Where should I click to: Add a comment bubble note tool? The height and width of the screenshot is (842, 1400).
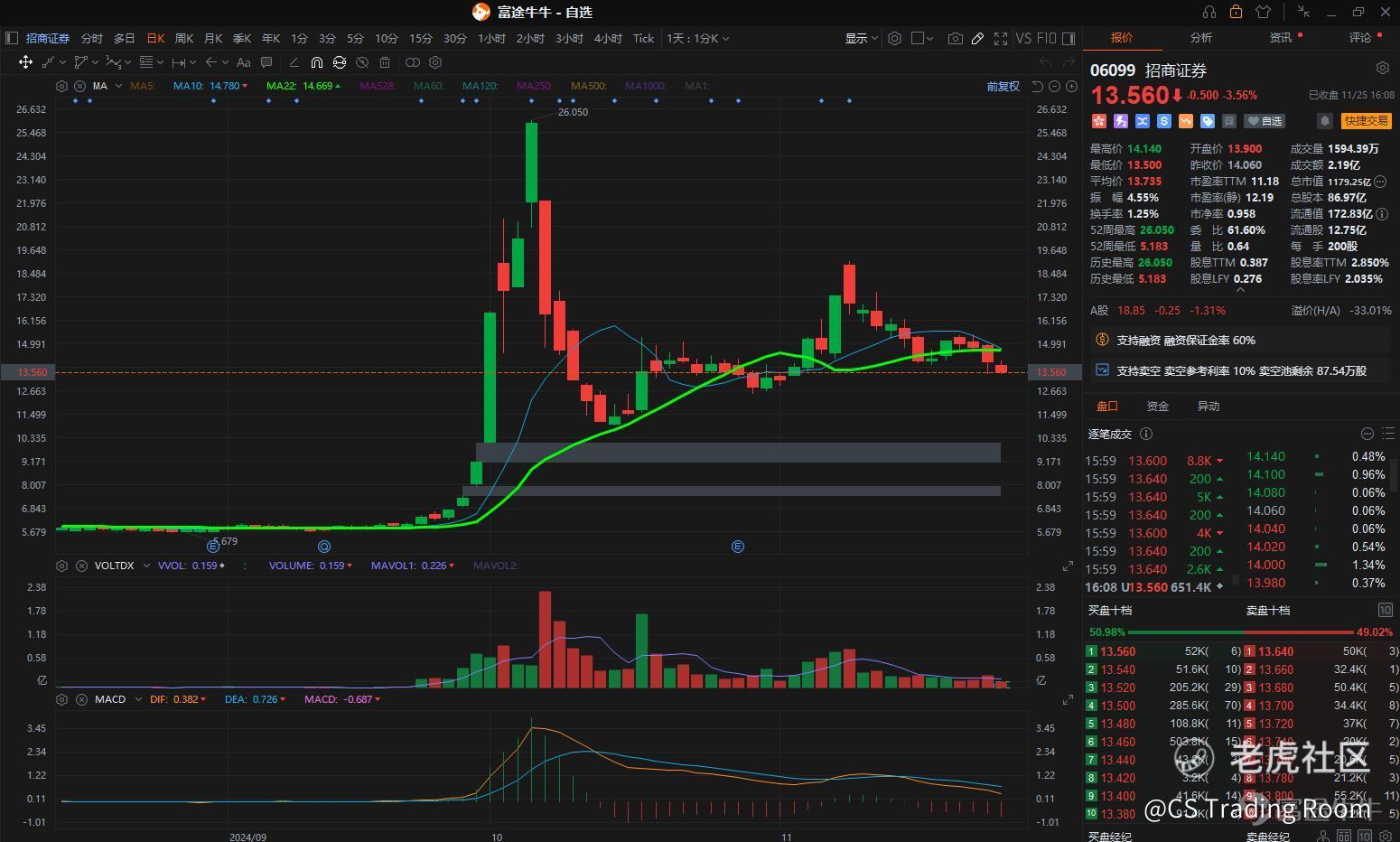(266, 62)
